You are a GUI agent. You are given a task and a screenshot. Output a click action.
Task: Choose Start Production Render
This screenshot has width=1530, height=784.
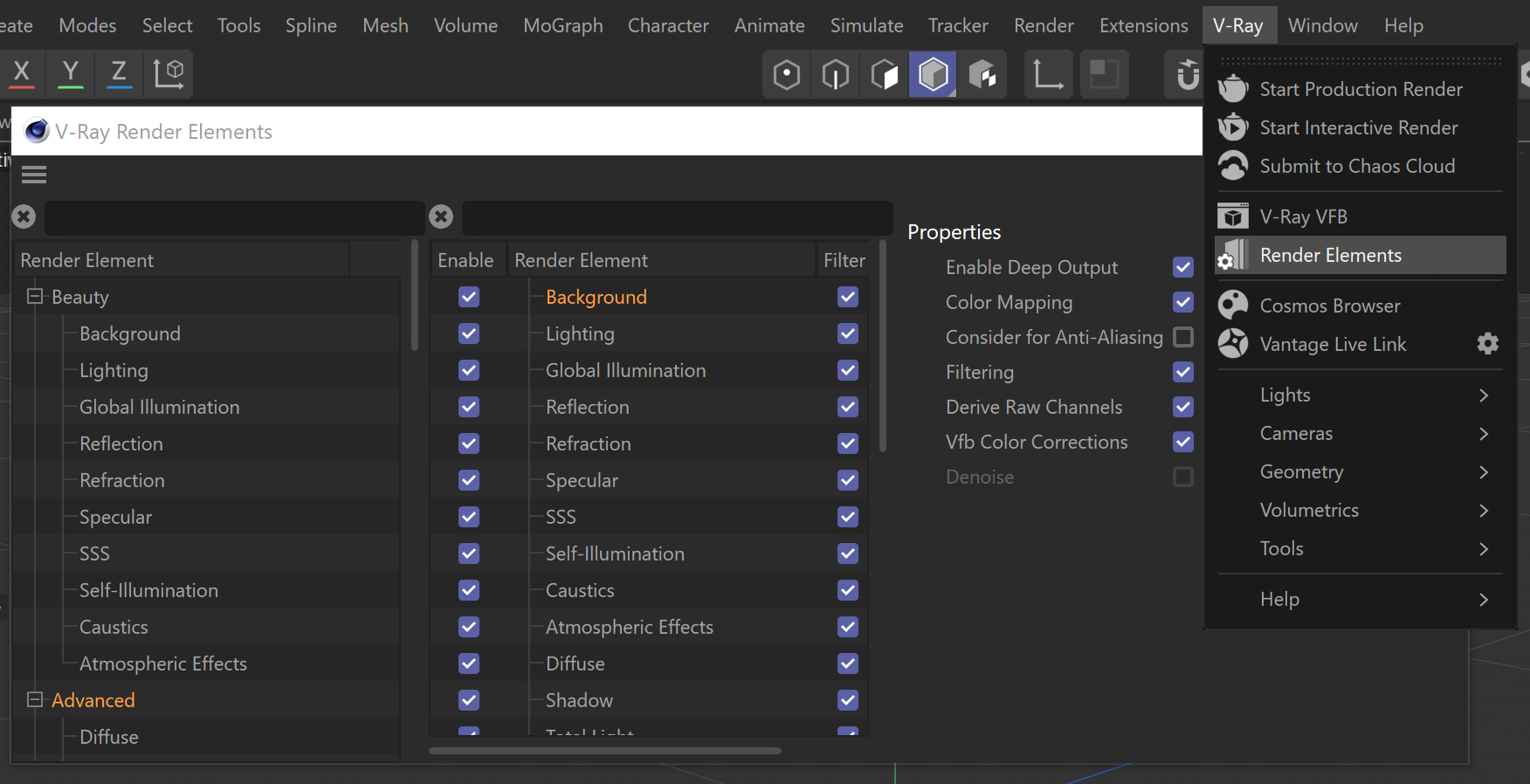[1361, 89]
